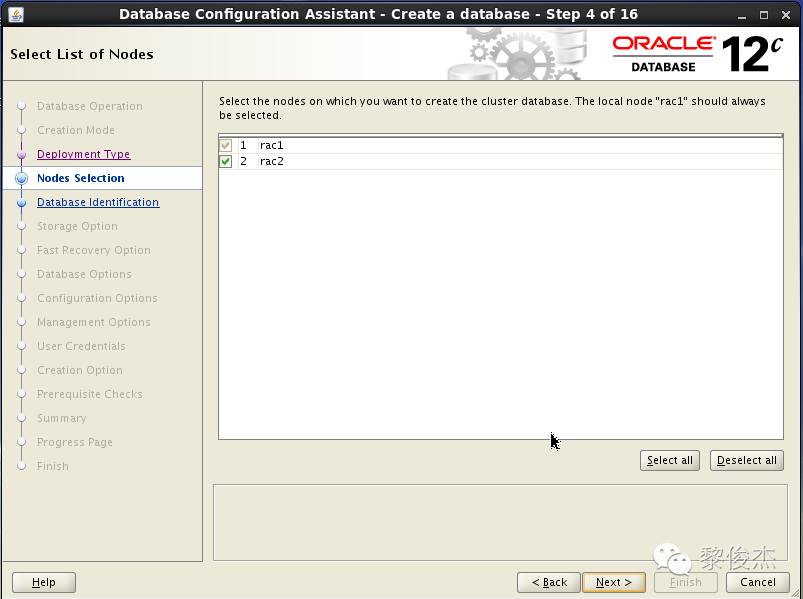The height and width of the screenshot is (599, 803).
Task: Click the Nodes Selection step bullet icon
Action: pos(22,178)
